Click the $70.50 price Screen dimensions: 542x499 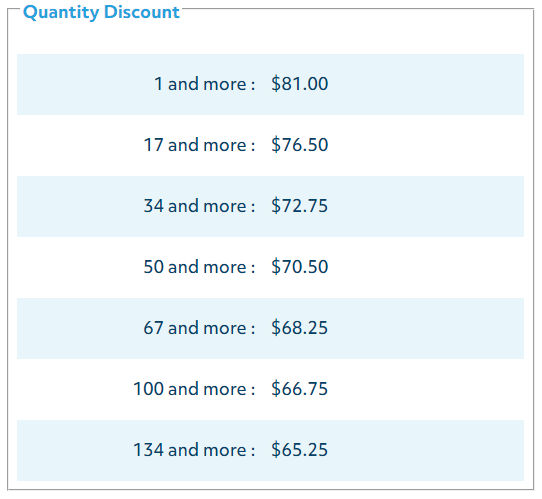point(300,267)
